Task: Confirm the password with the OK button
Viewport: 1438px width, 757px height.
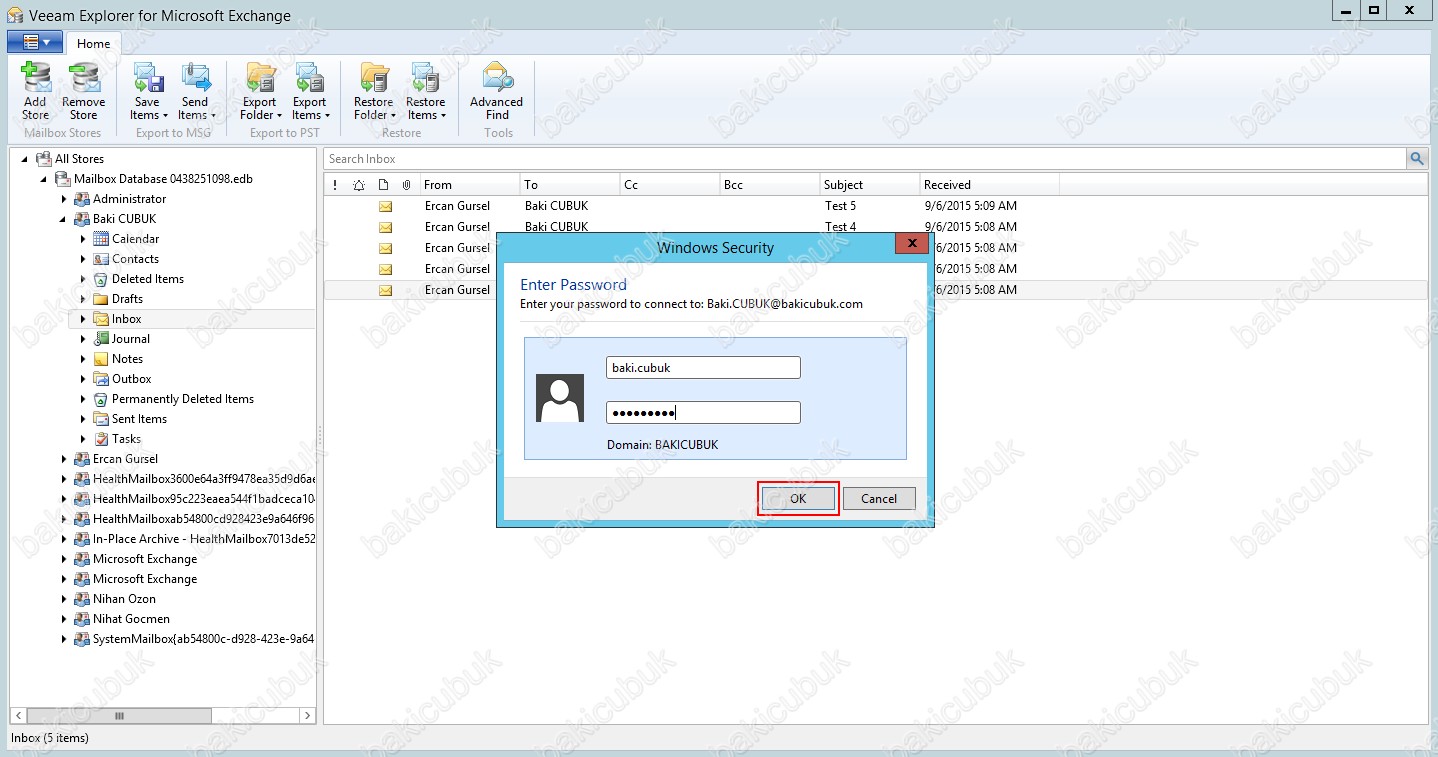Action: (797, 498)
